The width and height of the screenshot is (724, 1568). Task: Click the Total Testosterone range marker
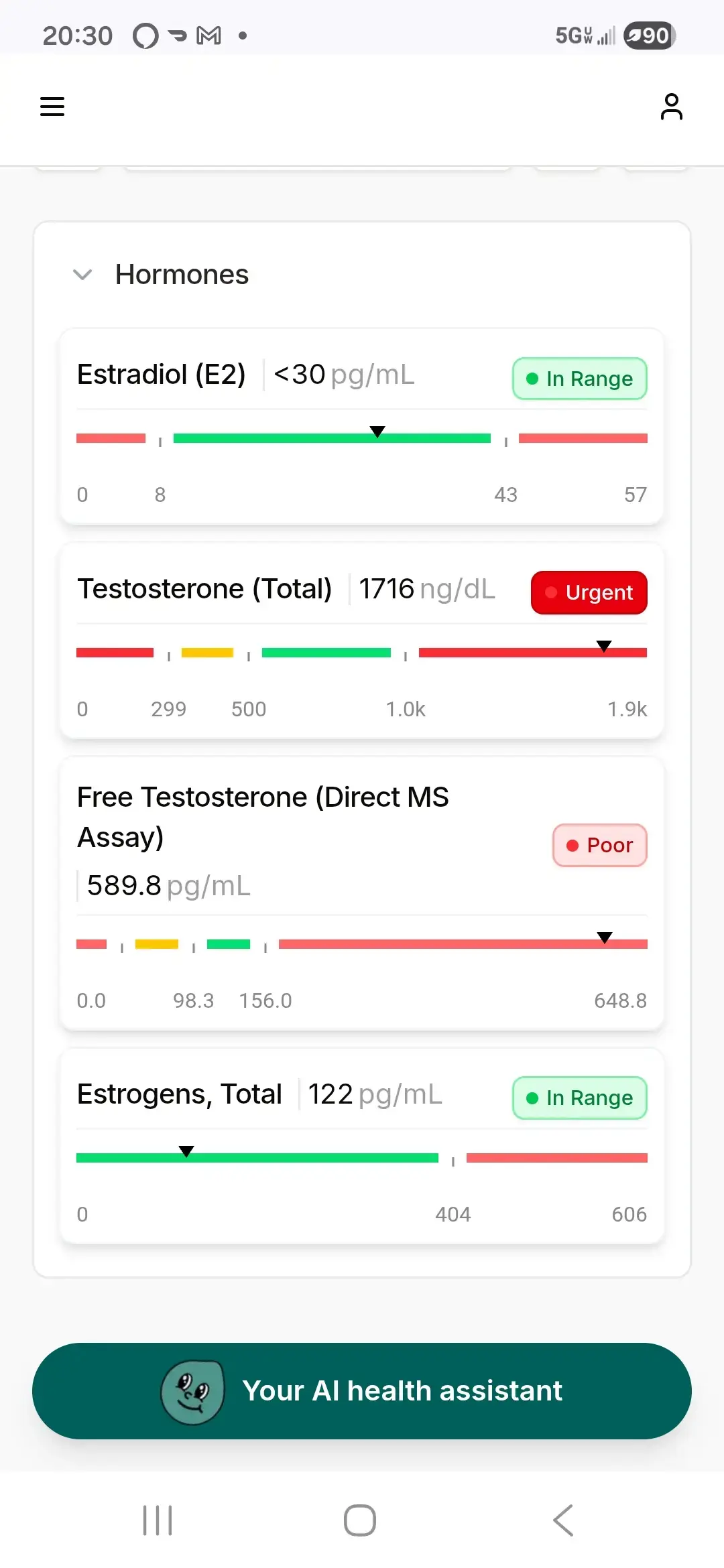[604, 646]
